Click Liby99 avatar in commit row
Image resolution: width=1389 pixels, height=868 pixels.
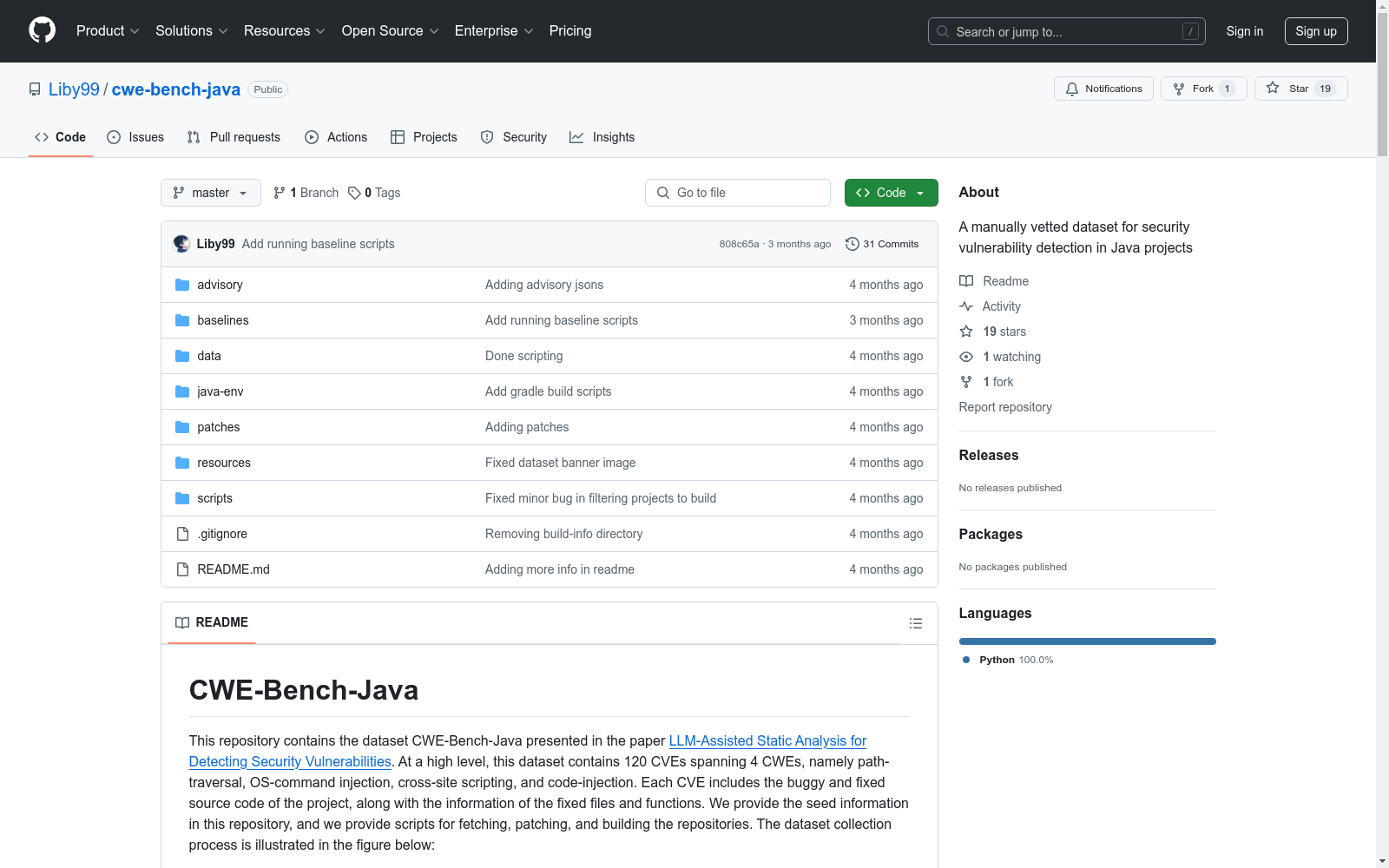point(181,244)
